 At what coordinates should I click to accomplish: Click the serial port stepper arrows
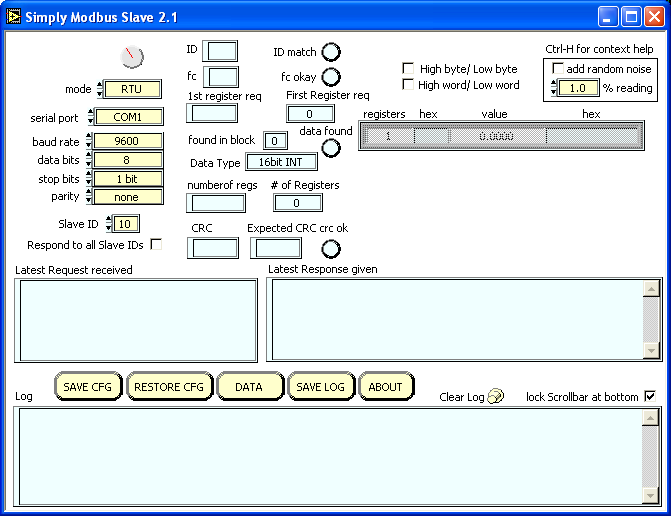tap(90, 116)
